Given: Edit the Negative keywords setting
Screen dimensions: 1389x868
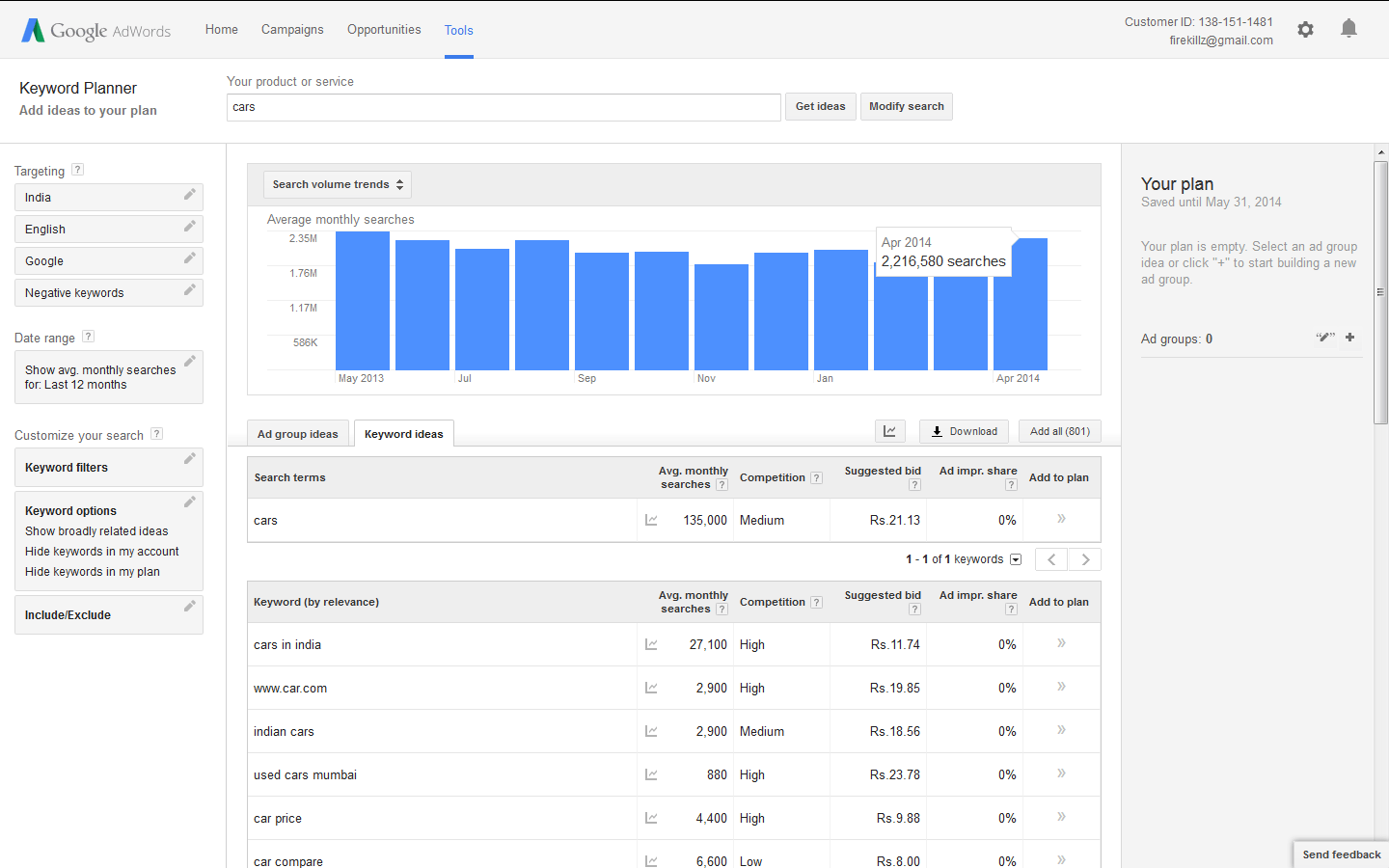Looking at the screenshot, I should [189, 292].
